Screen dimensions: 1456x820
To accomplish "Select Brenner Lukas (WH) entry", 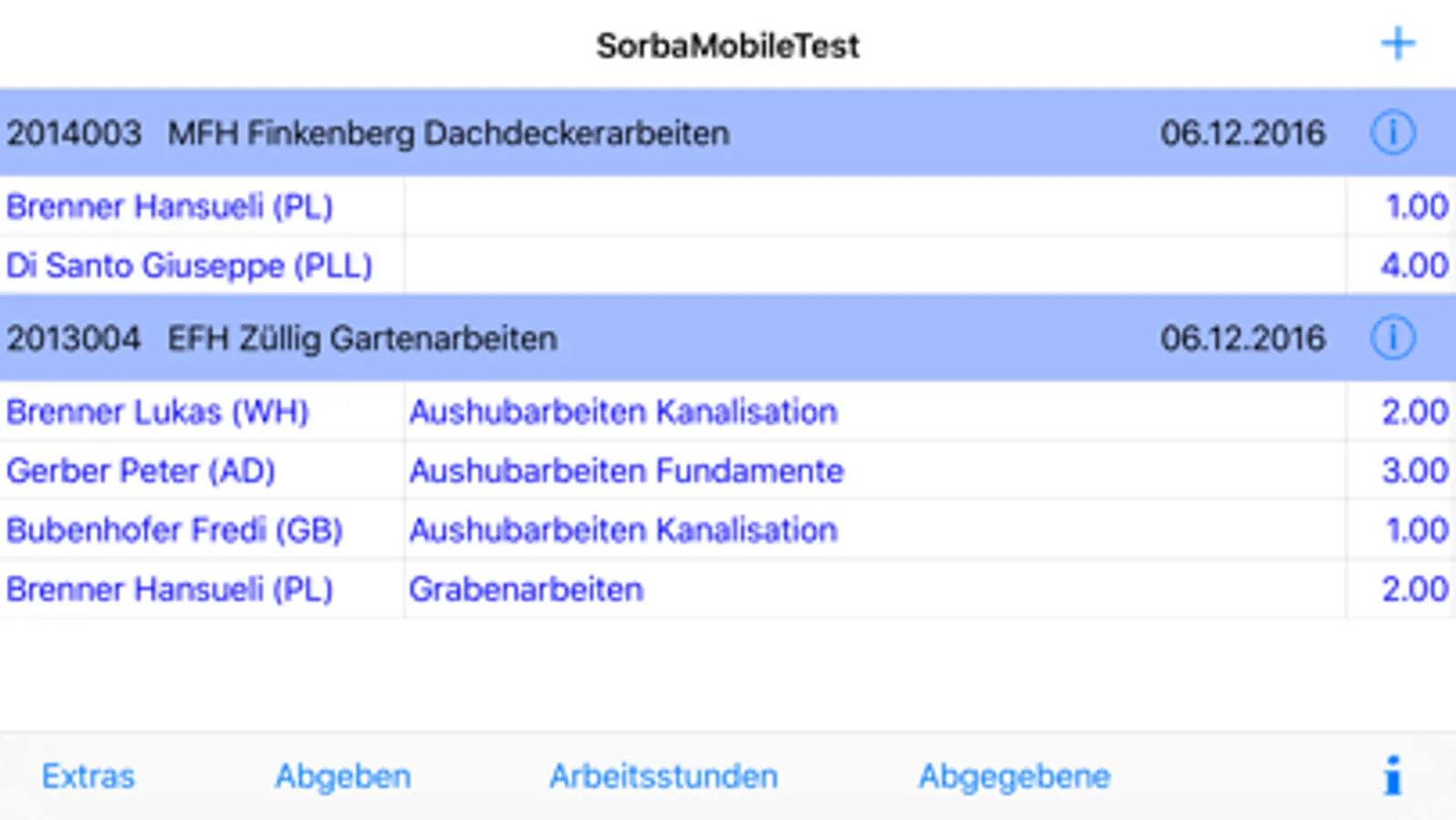I will point(158,412).
